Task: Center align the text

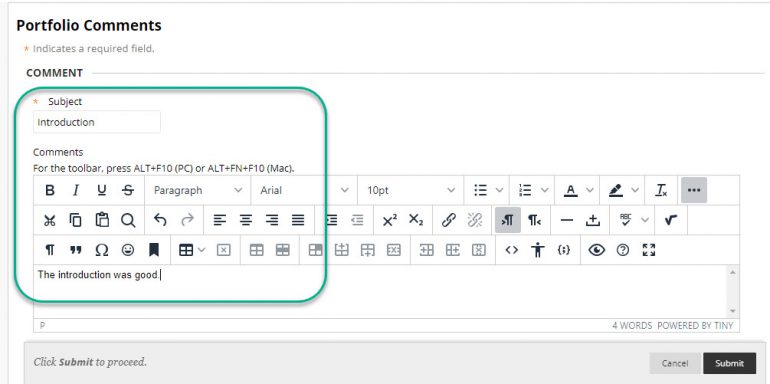Action: coord(246,220)
